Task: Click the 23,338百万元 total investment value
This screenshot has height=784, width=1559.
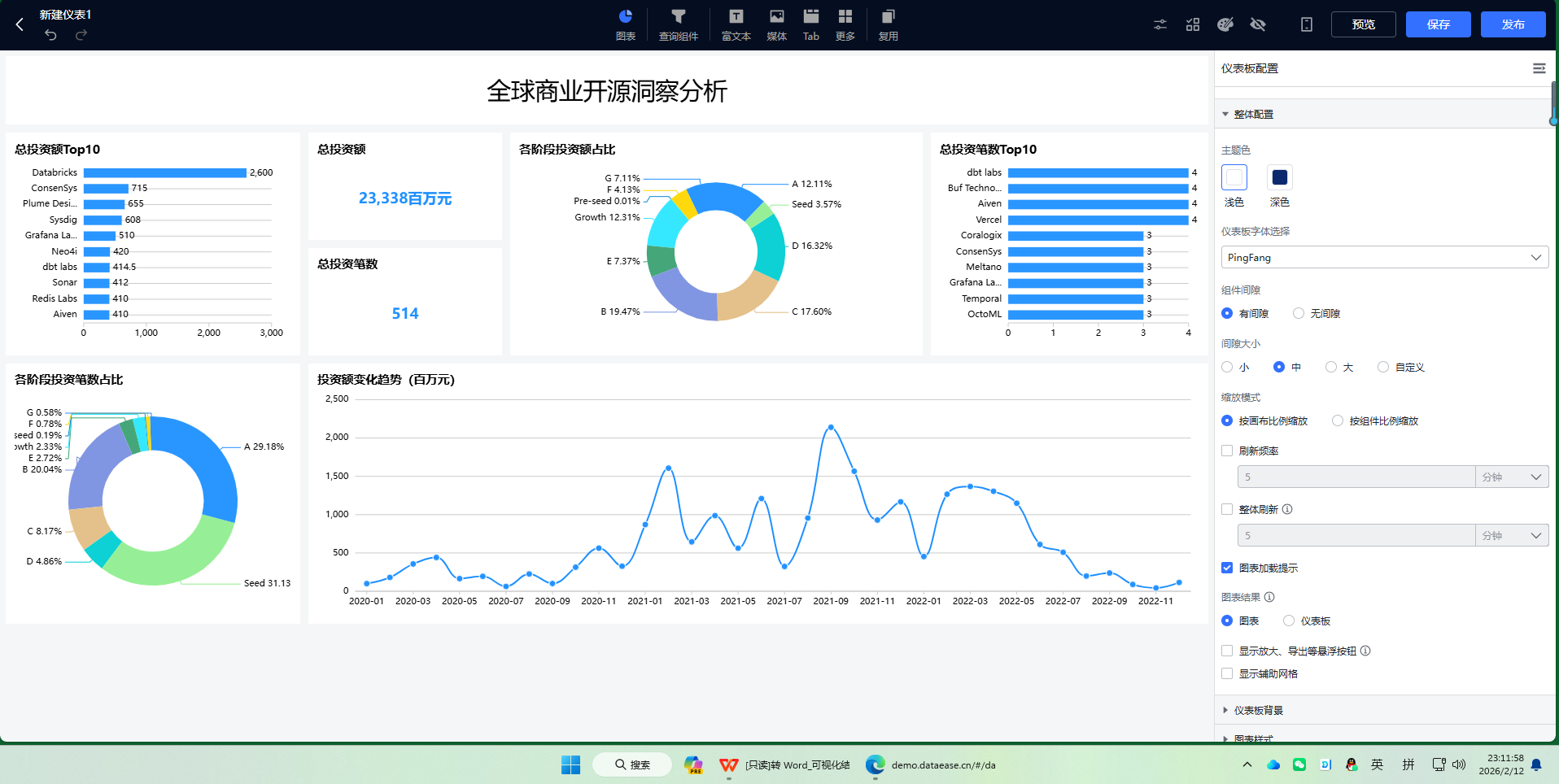Action: (405, 198)
